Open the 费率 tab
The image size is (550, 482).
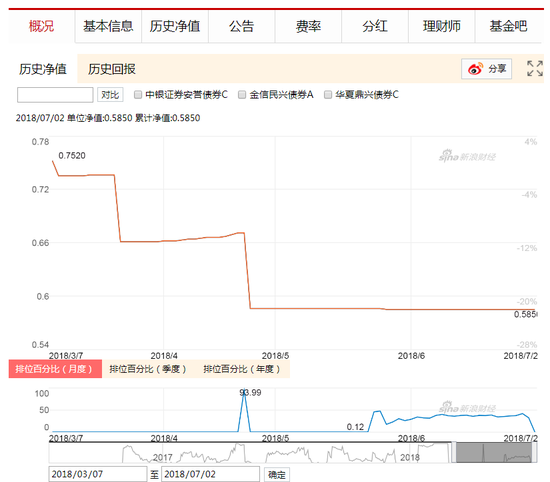(308, 26)
